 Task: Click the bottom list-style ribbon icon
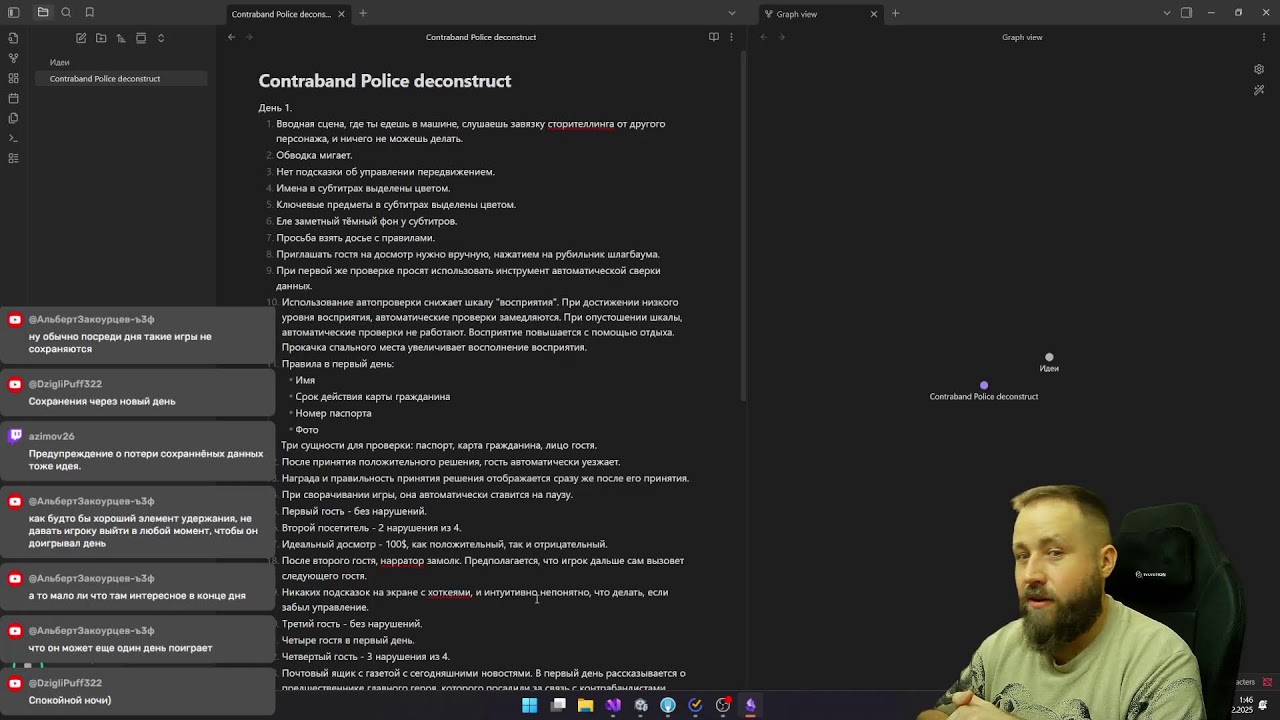click(13, 158)
